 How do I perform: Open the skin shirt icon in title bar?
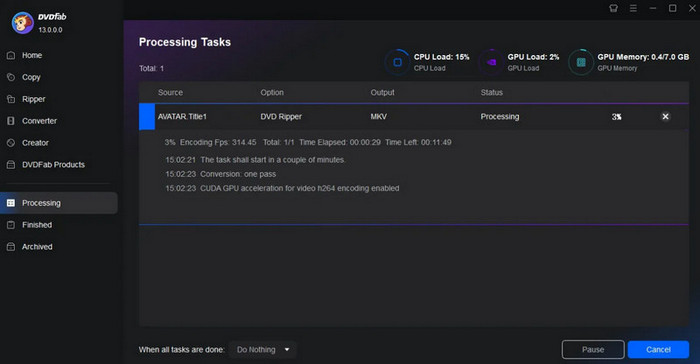tap(613, 8)
